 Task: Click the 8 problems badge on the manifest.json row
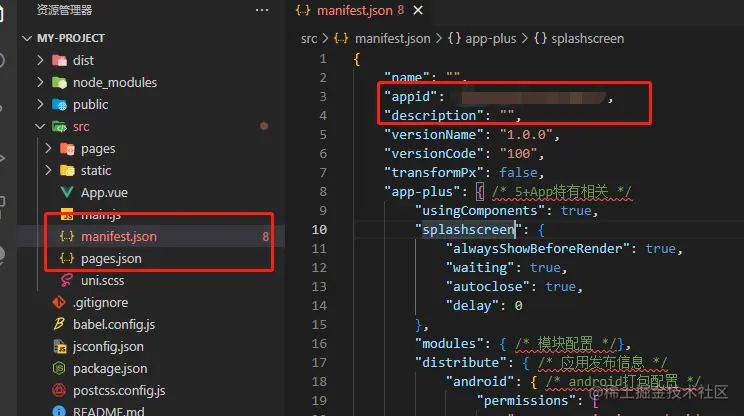pos(266,236)
